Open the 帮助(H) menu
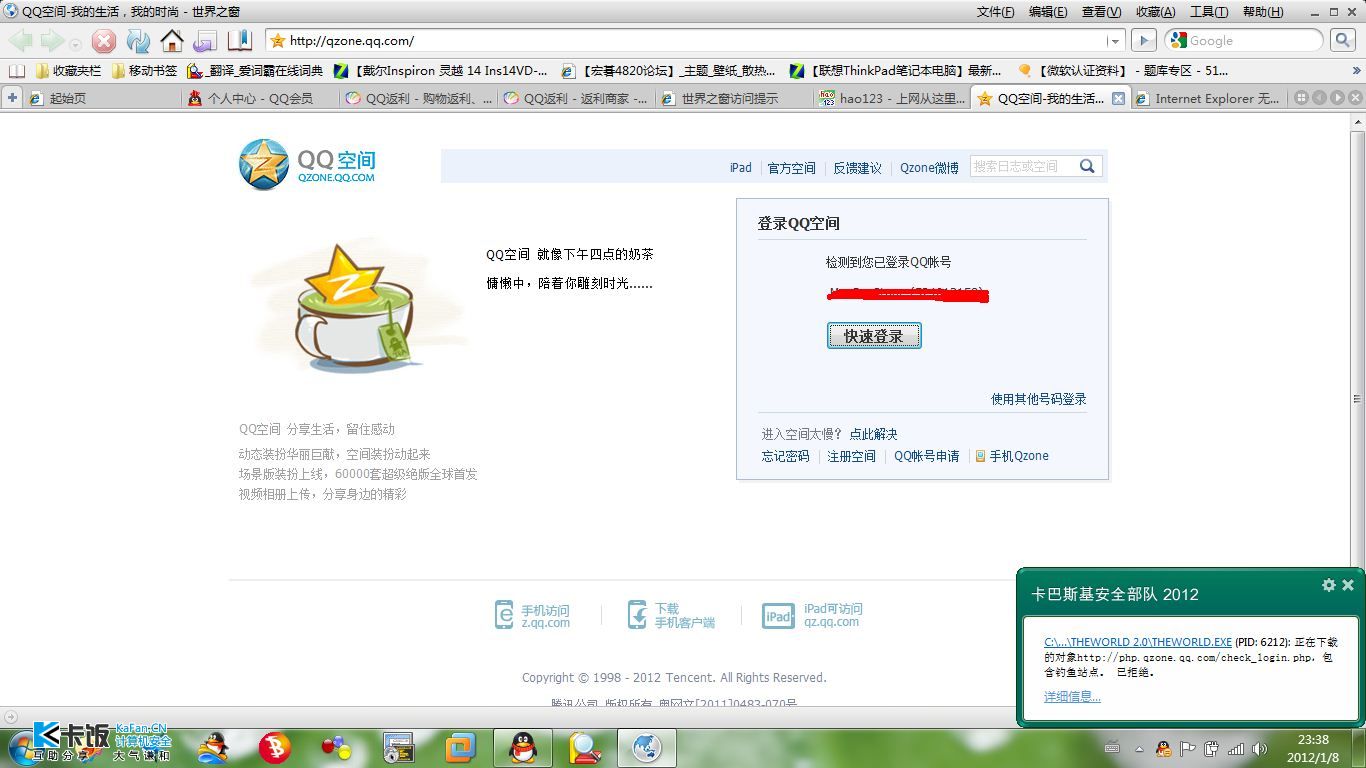The image size is (1366, 768). (x=1262, y=12)
